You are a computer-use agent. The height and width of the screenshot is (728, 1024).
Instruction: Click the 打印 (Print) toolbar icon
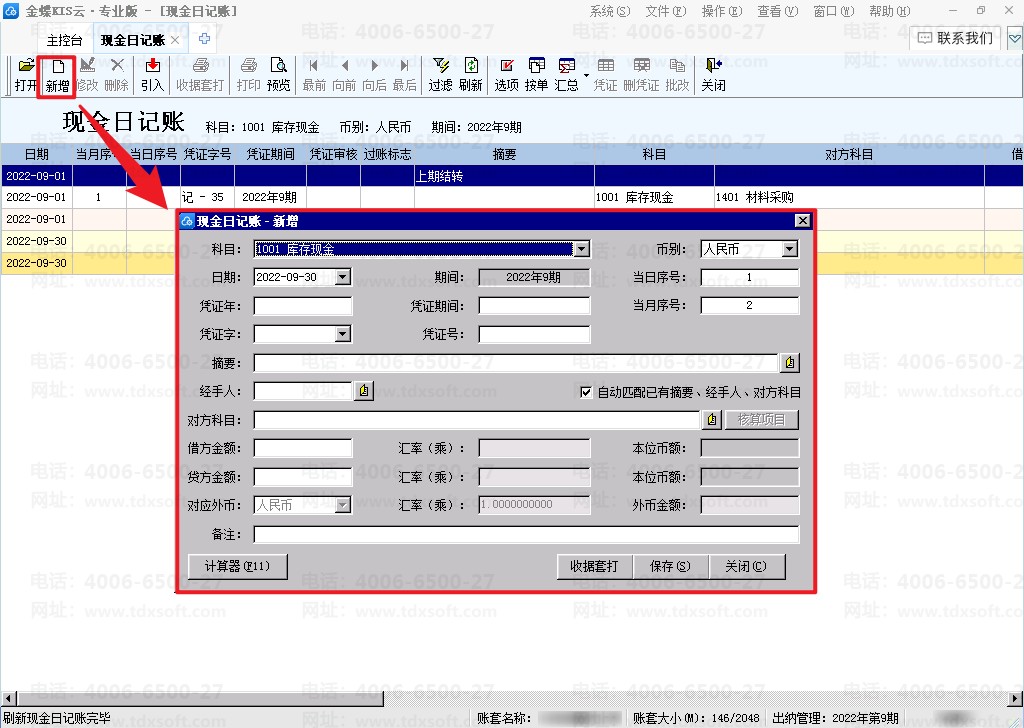pos(248,75)
